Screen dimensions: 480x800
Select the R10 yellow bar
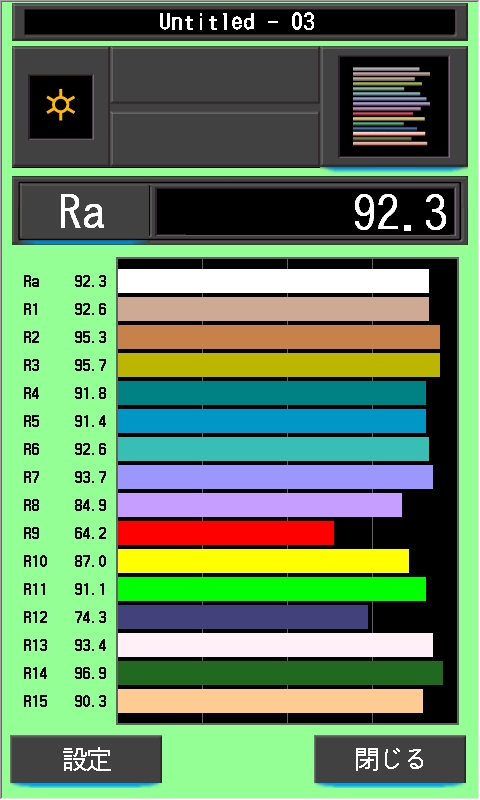point(263,561)
